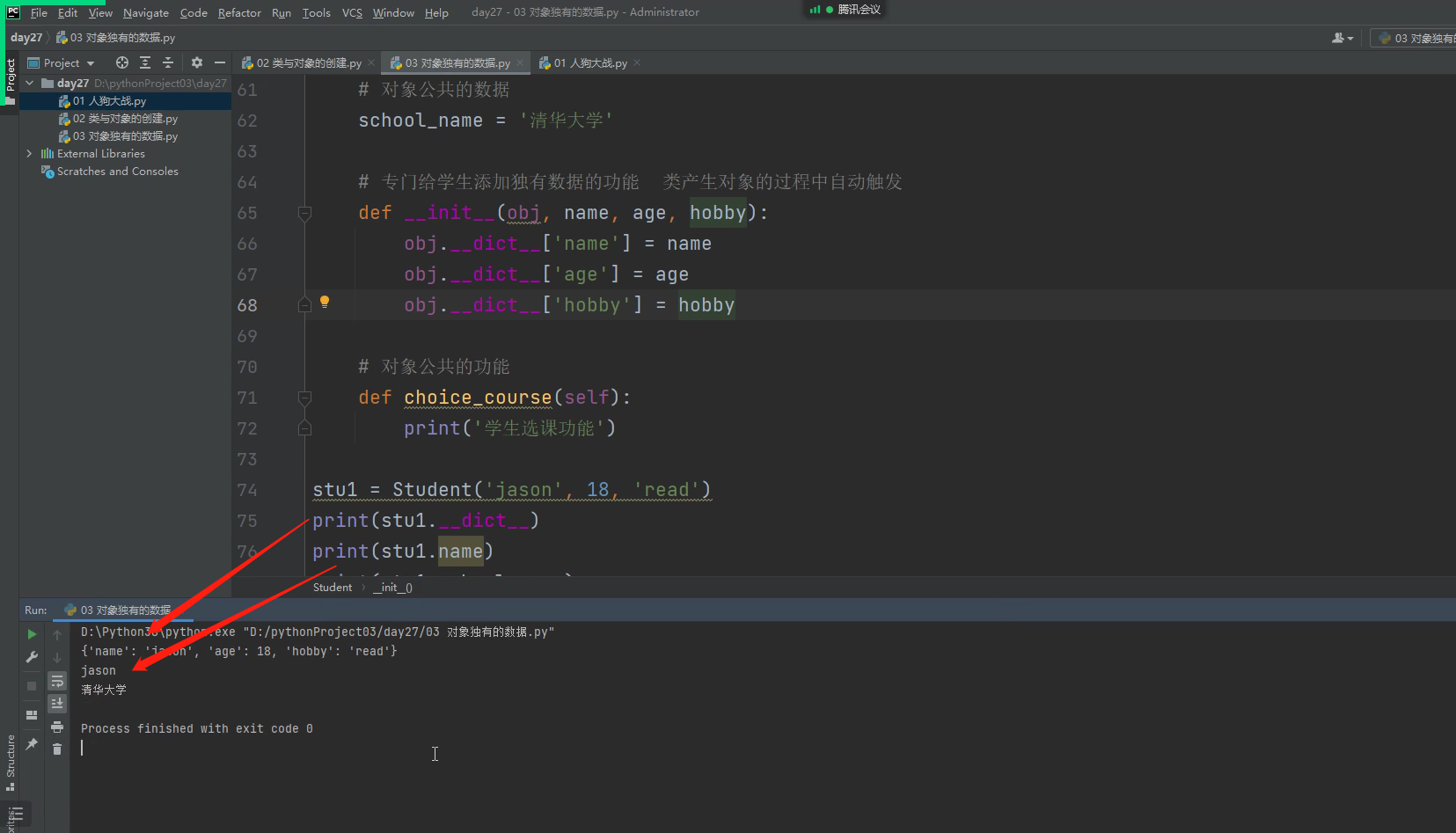This screenshot has height=833, width=1456.
Task: Select 03 对象独有的数据.py in the project tree
Action: 125,136
